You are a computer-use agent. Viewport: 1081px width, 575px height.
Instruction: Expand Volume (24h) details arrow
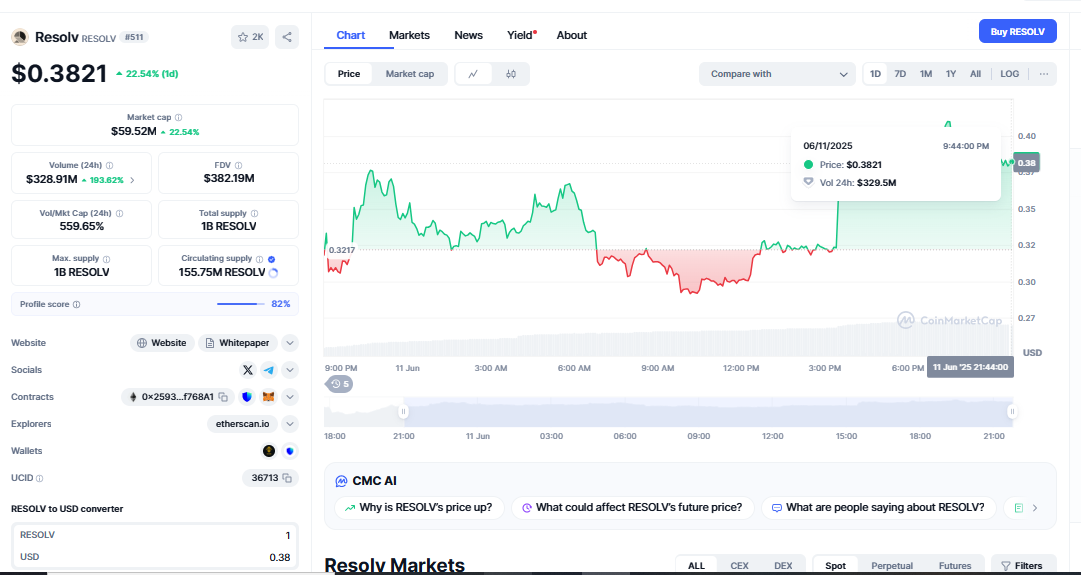tap(132, 180)
